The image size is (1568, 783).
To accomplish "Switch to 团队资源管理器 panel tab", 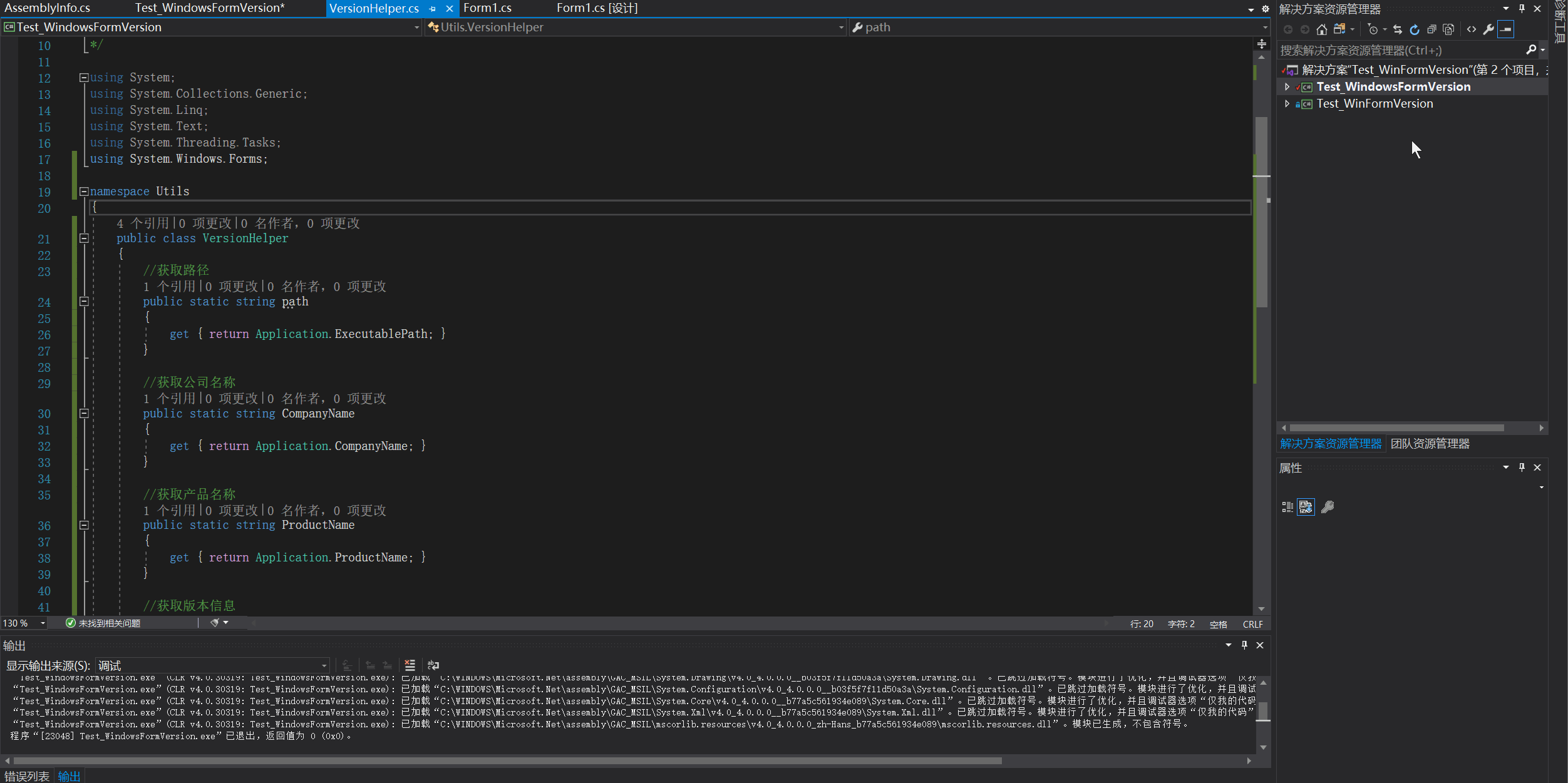I will [1430, 444].
